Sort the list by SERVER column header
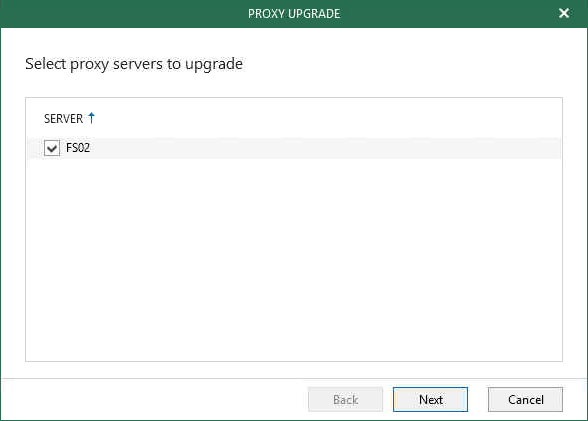This screenshot has height=421, width=588. tap(63, 118)
